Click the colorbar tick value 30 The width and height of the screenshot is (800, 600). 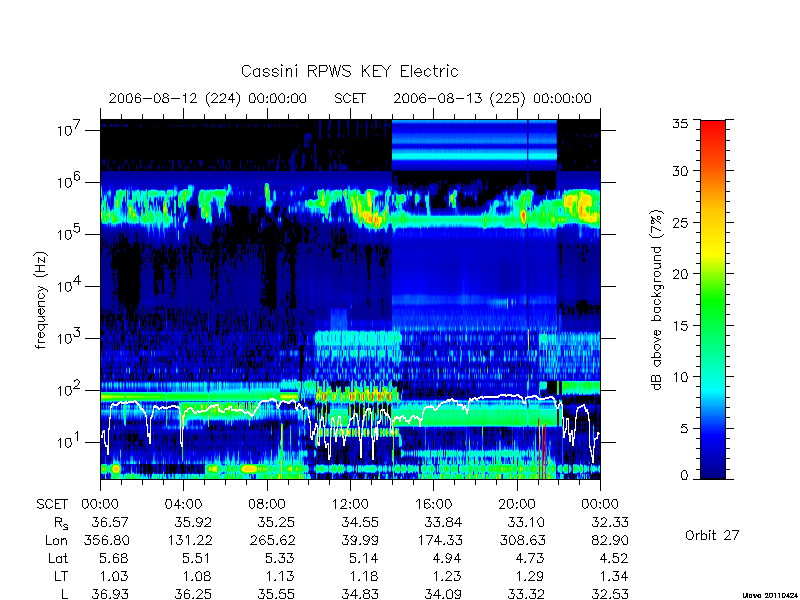tap(680, 171)
